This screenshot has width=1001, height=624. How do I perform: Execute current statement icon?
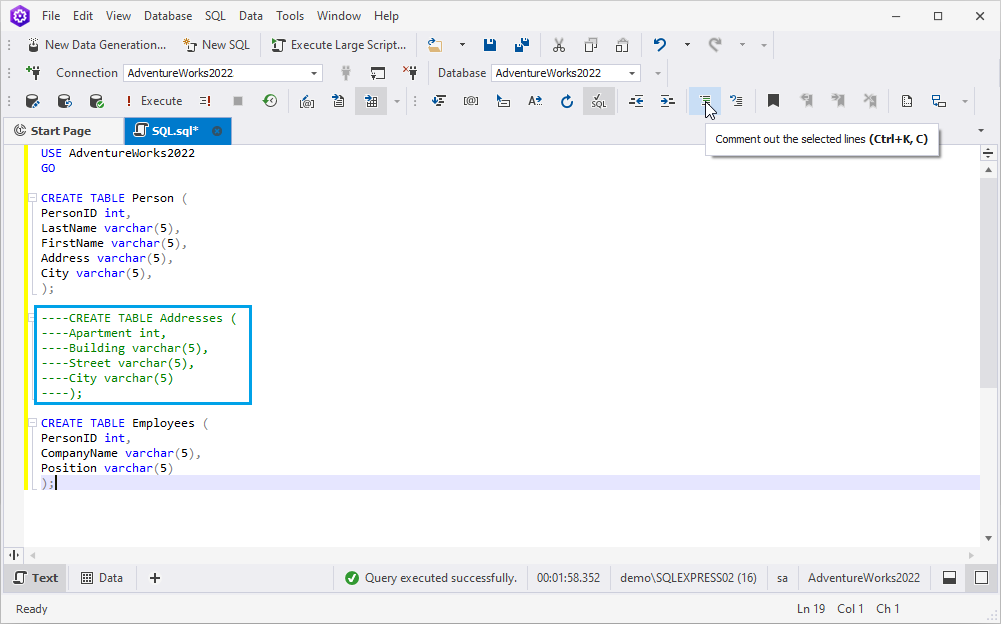tap(205, 101)
